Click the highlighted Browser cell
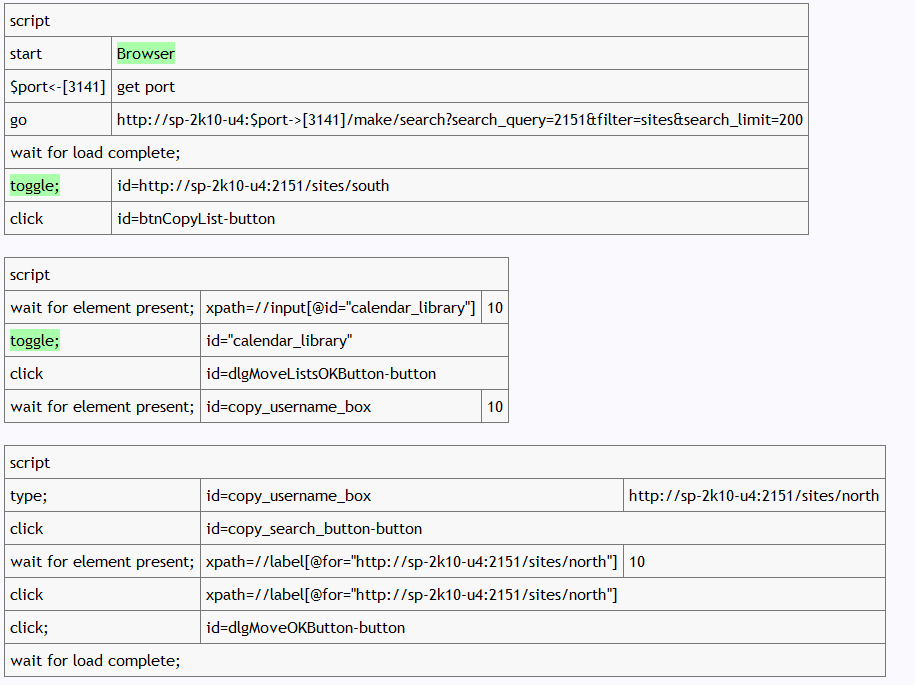This screenshot has height=685, width=915. 146,54
